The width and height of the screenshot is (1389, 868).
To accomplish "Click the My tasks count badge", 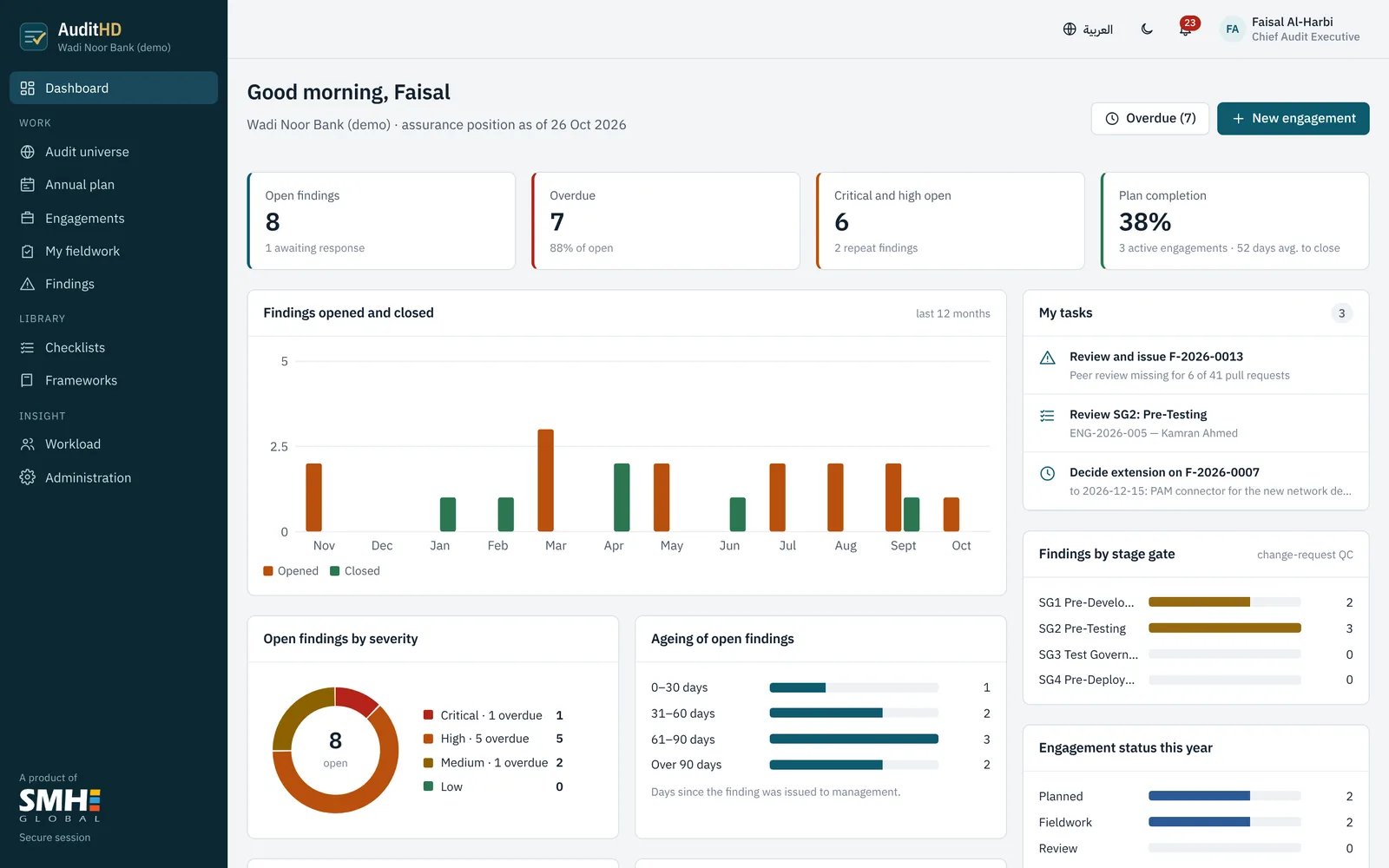I will [1341, 313].
